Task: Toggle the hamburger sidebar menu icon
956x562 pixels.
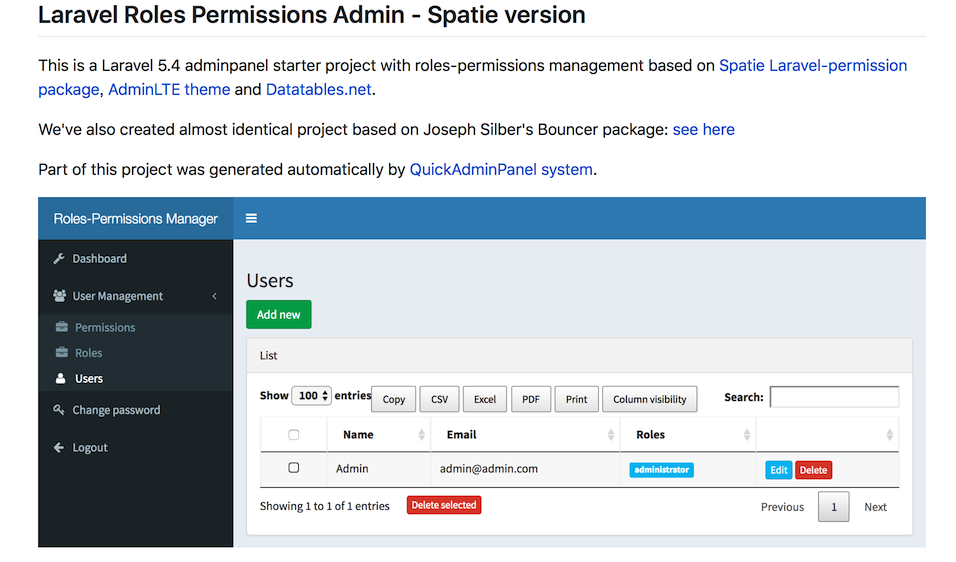Action: coord(251,218)
